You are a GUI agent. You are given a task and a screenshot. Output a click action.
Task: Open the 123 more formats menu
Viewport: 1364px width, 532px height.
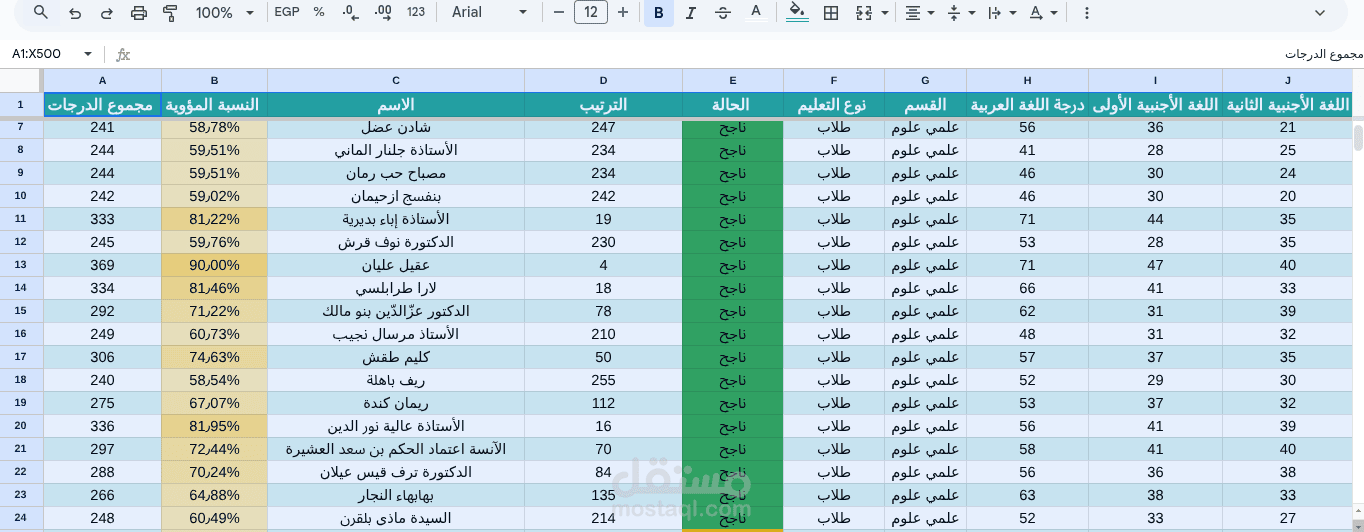(416, 13)
